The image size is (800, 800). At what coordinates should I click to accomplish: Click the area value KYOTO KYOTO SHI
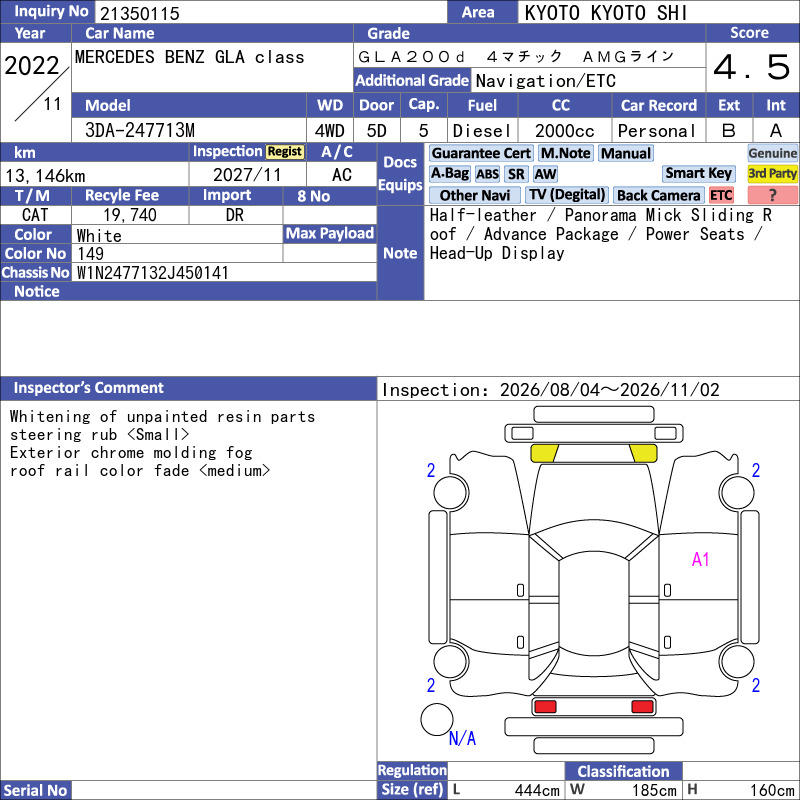[606, 13]
